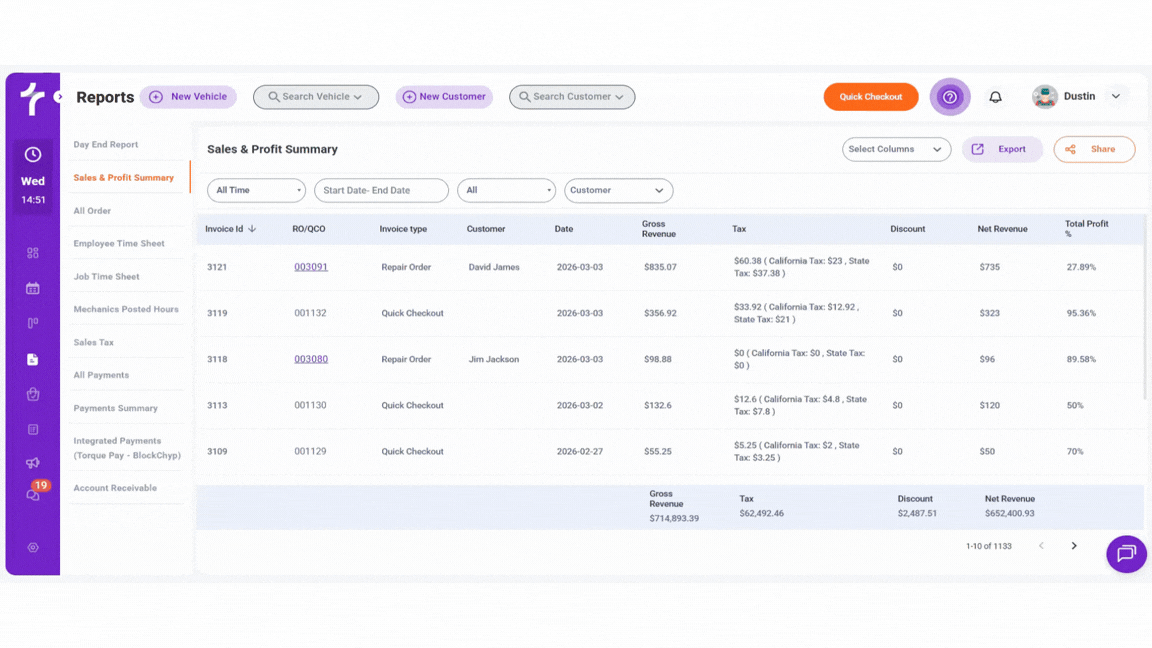Image resolution: width=1152 pixels, height=648 pixels.
Task: Open the shopping bag icon in sidebar
Action: 33,394
